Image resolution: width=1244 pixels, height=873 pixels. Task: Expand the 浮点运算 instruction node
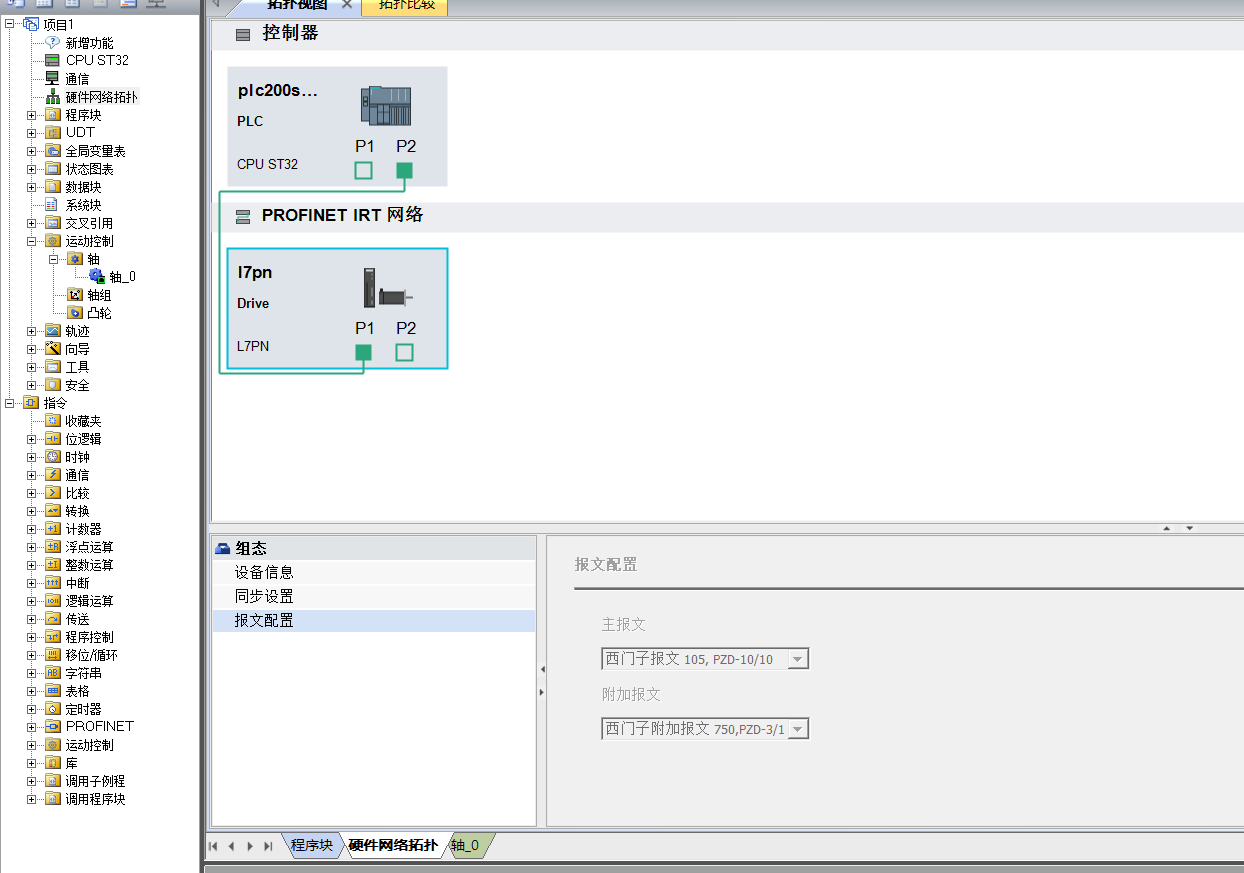(32, 547)
